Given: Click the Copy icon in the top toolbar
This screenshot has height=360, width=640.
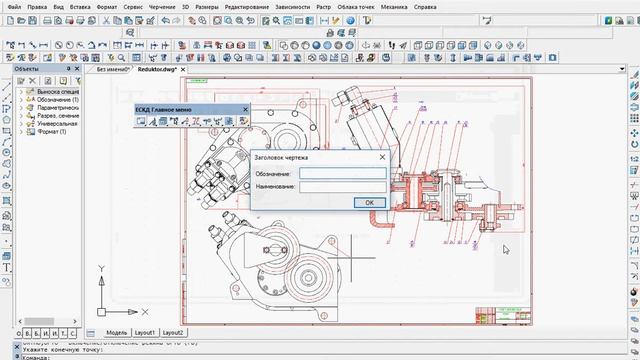Looking at the screenshot, I should (117, 20).
